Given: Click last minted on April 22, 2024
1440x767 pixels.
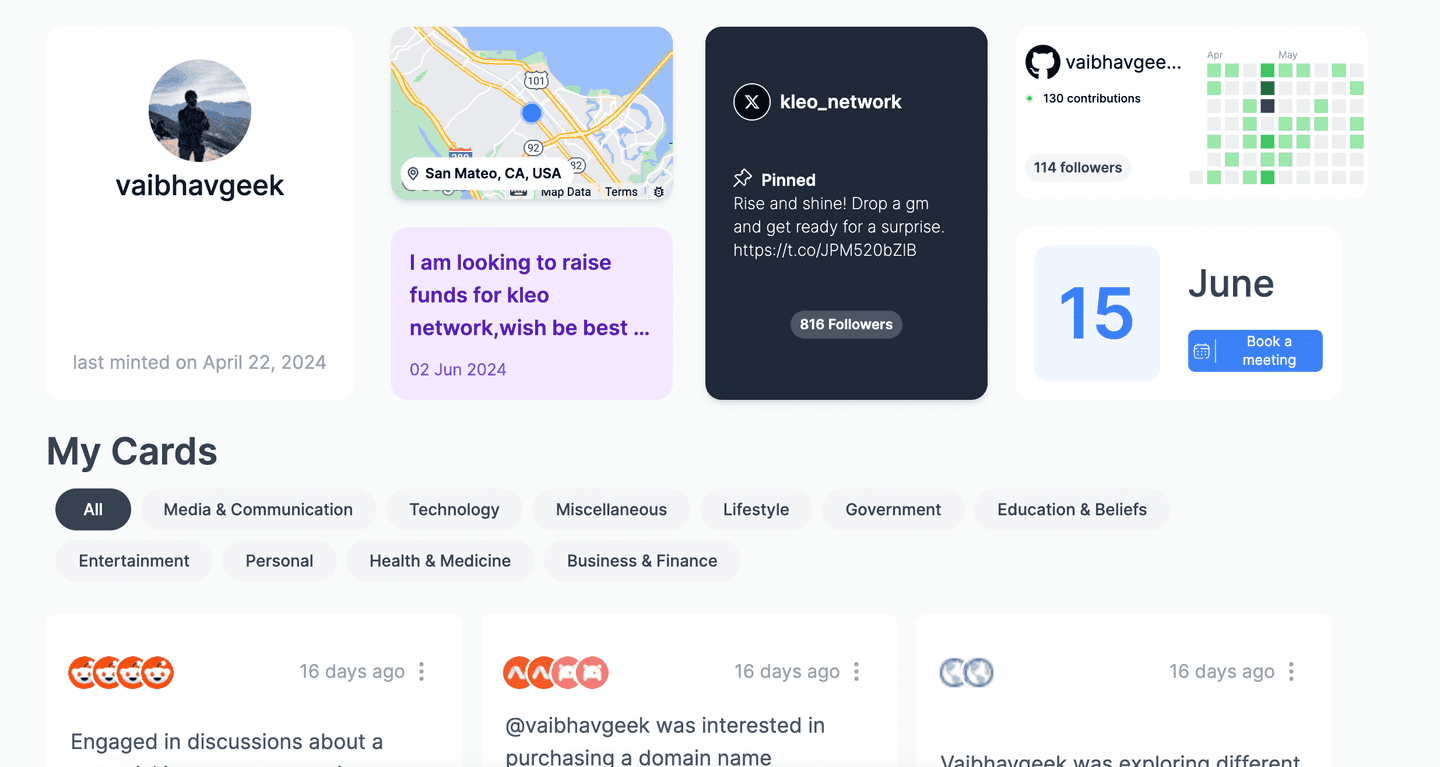Looking at the screenshot, I should (x=200, y=362).
